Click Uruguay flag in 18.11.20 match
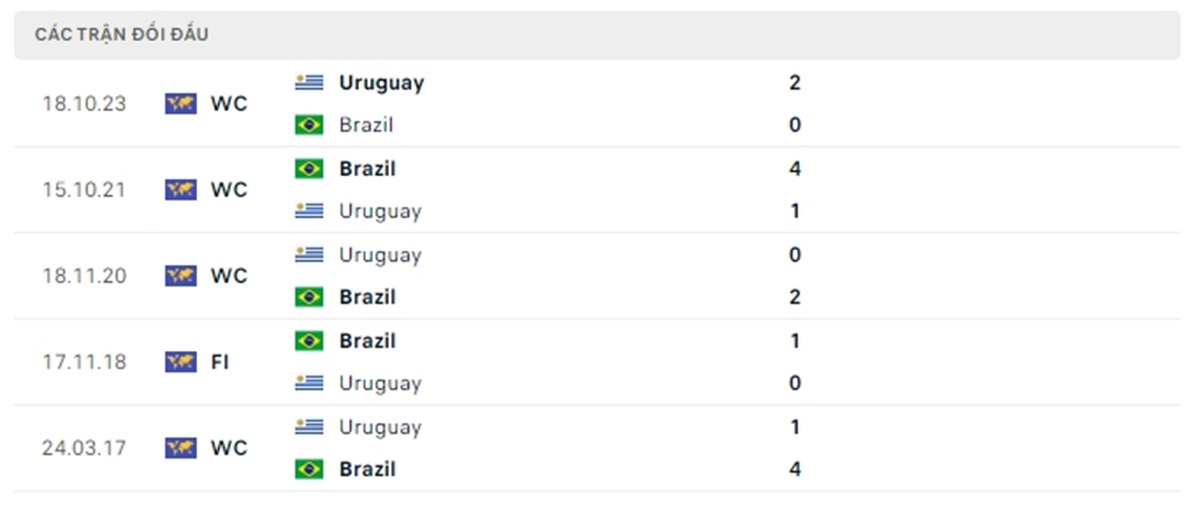 click(309, 255)
